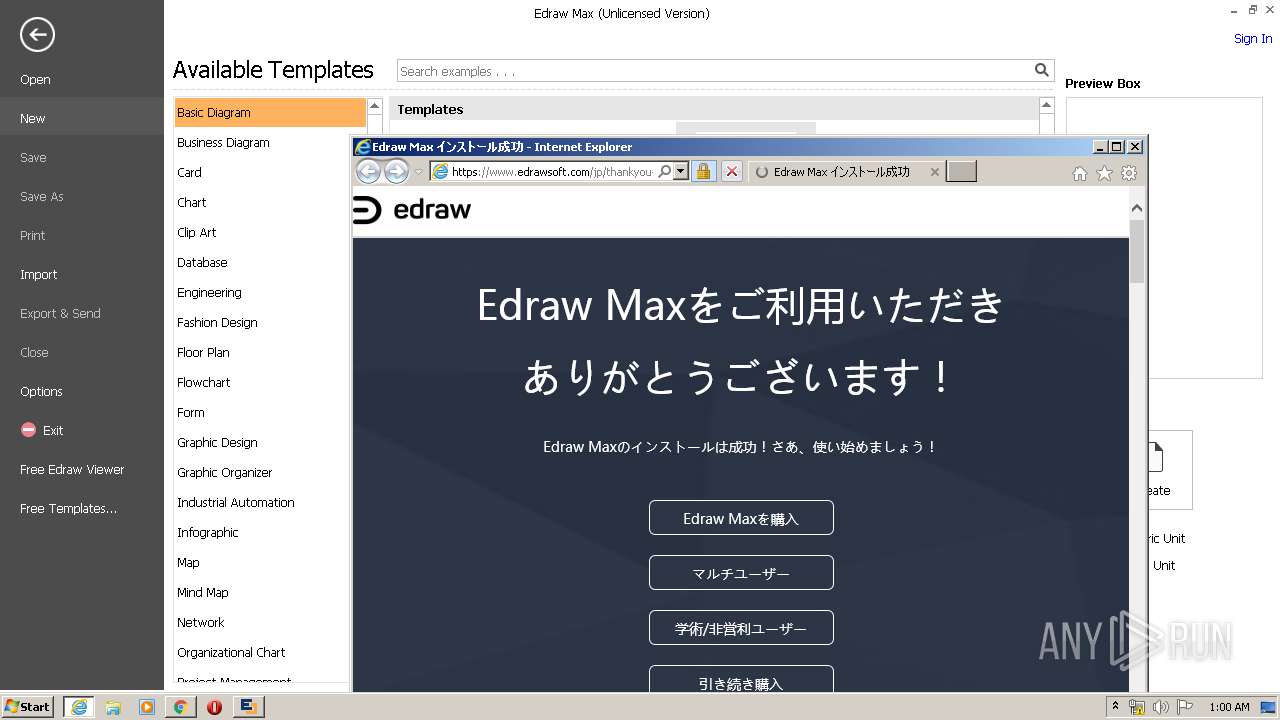Click the clock showing 1:00 AM
Viewport: 1280px width, 720px height.
(x=1229, y=707)
